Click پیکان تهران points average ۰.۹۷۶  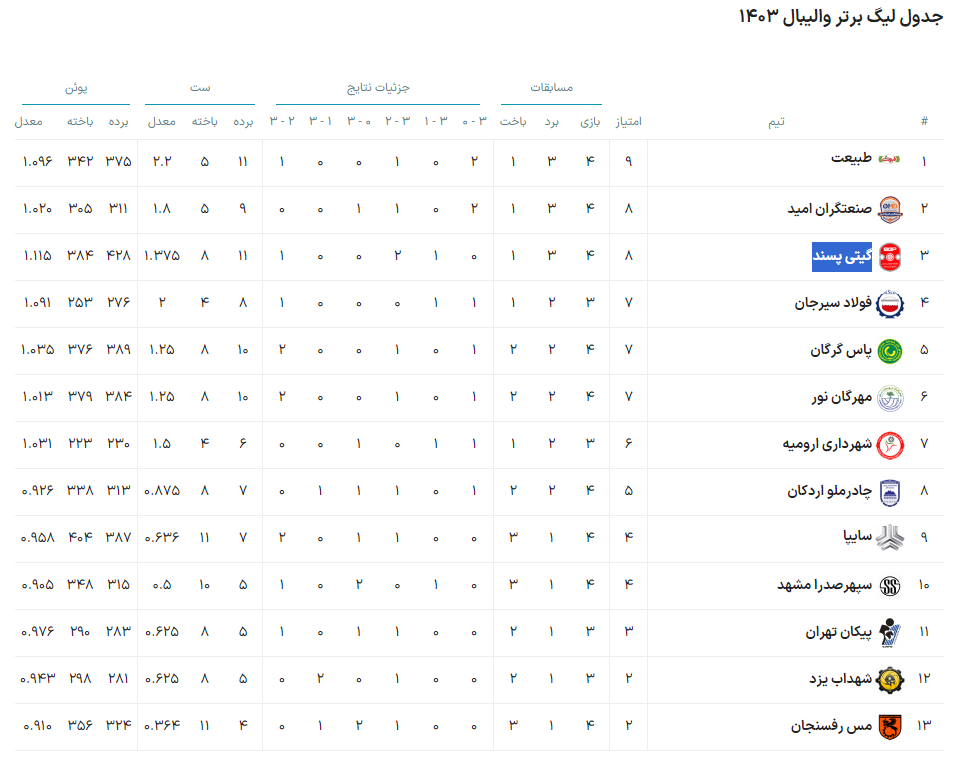click(x=37, y=632)
